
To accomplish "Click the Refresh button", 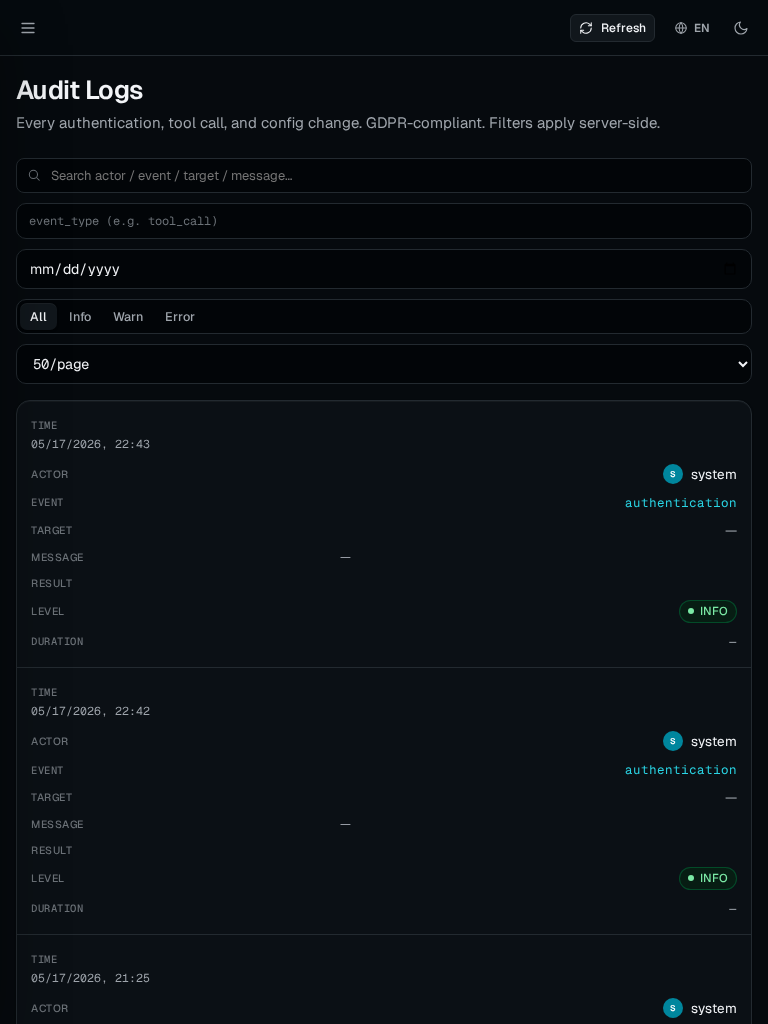I will [x=612, y=28].
